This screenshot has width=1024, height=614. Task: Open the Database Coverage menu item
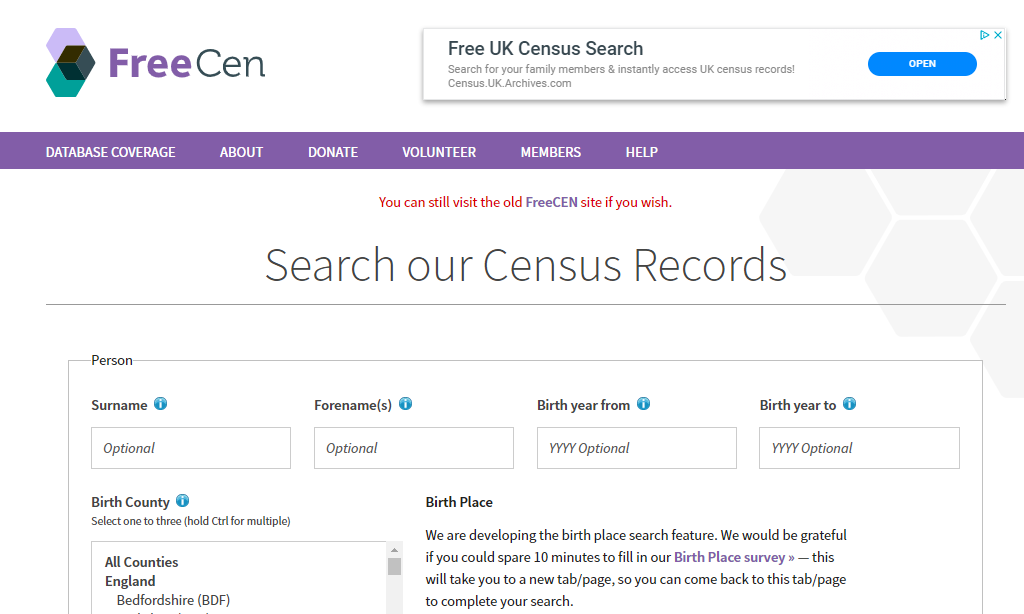(110, 152)
